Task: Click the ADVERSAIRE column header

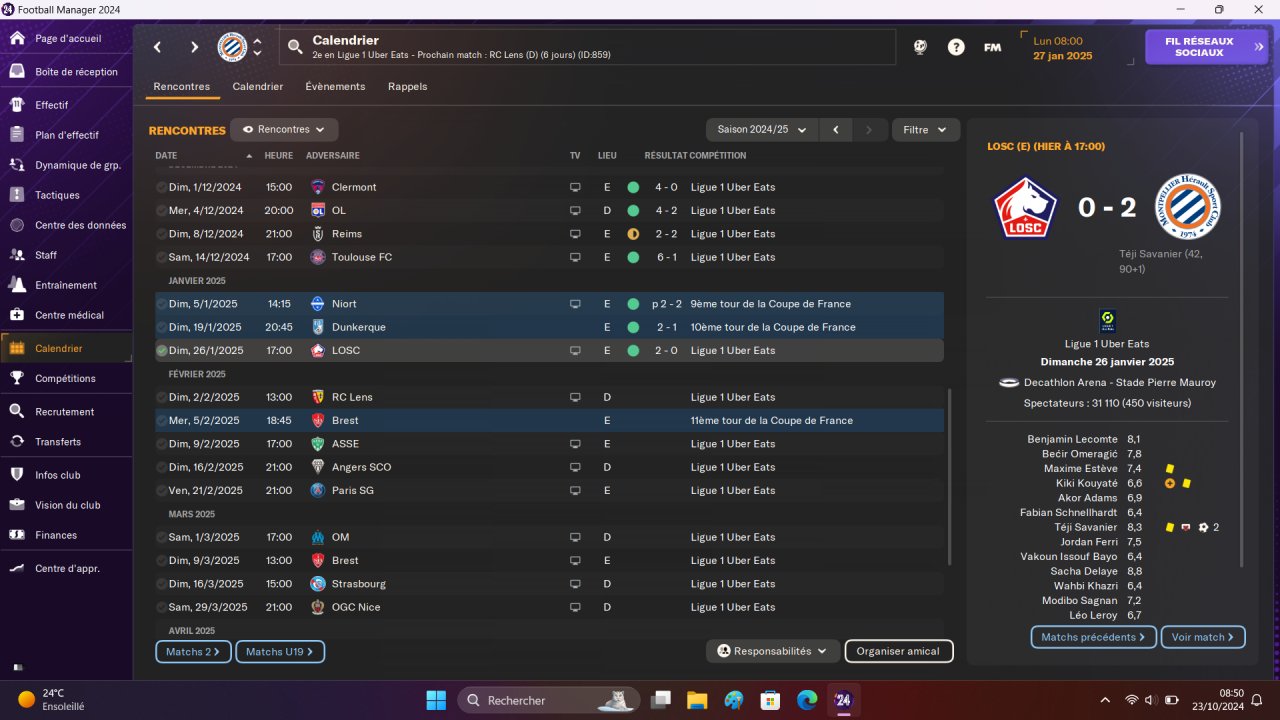Action: (333, 156)
